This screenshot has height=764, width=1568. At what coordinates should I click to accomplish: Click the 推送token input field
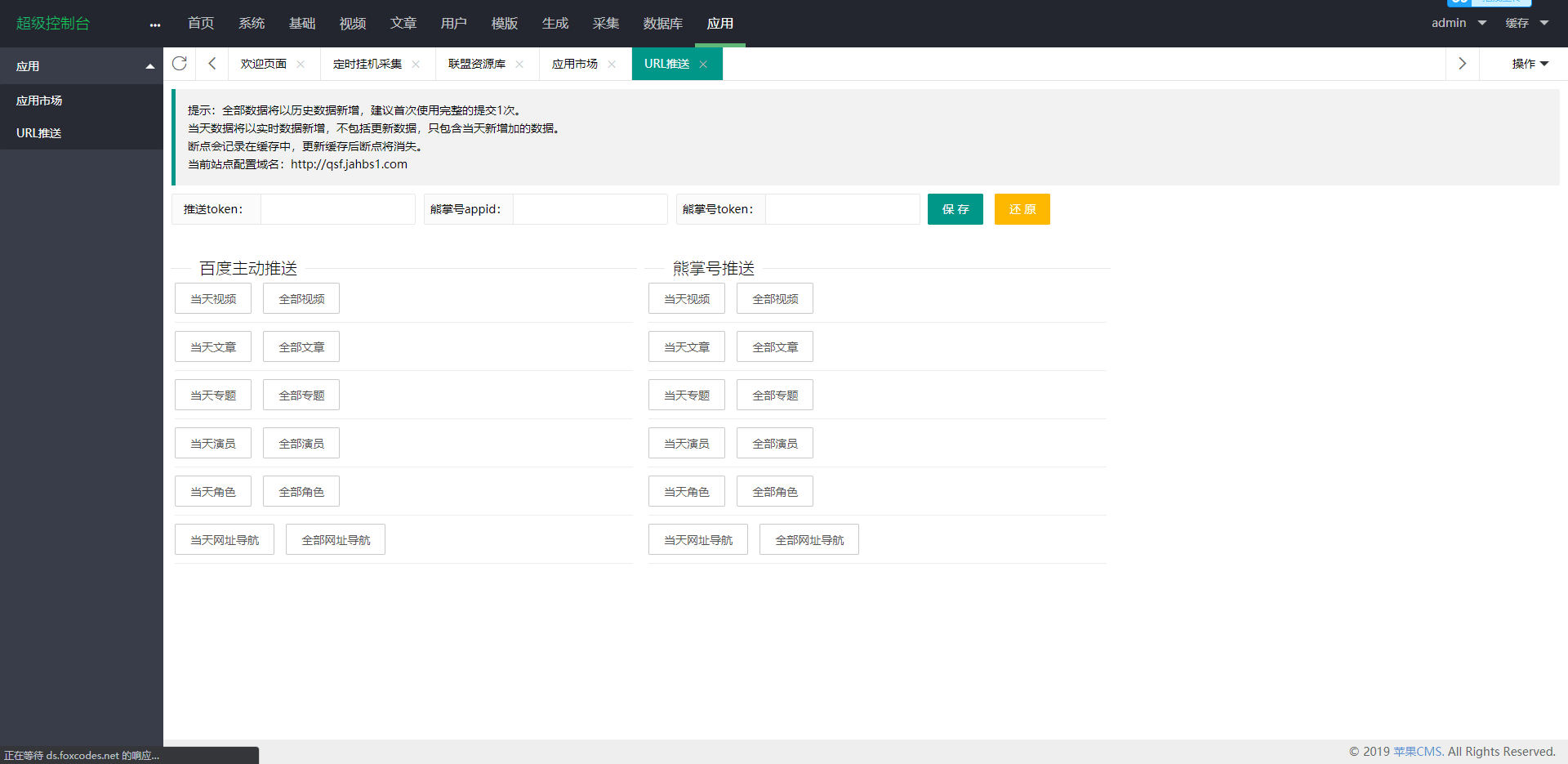coord(338,209)
